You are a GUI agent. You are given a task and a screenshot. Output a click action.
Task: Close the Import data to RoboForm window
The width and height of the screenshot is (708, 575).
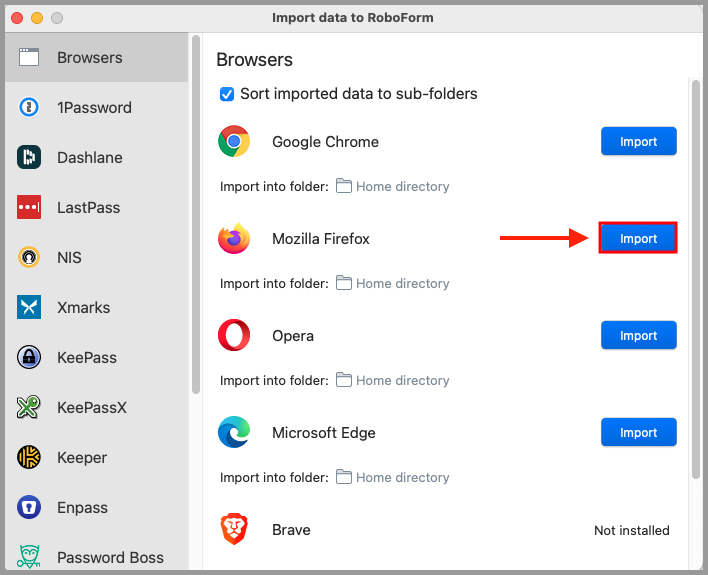[17, 18]
